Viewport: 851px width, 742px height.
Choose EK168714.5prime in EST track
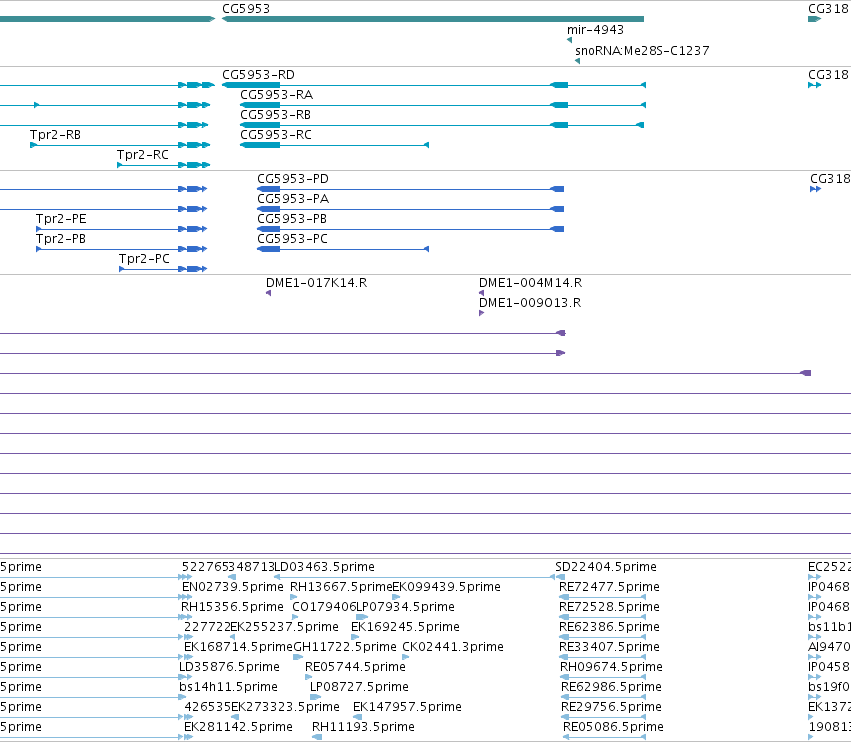point(238,647)
